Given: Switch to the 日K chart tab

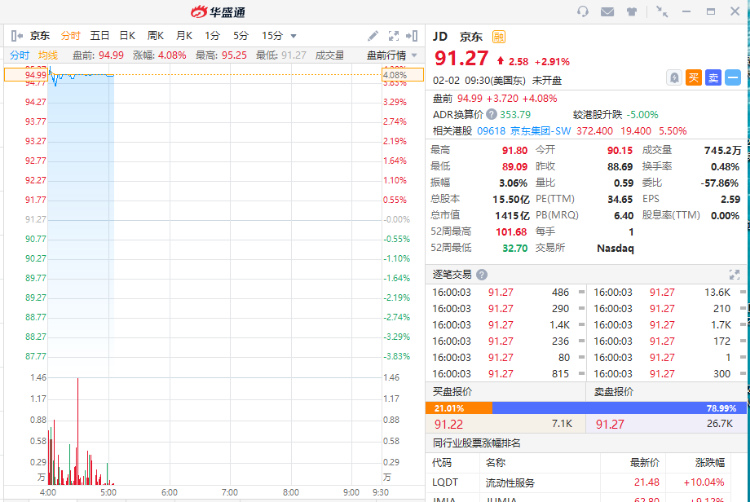Looking at the screenshot, I should pyautogui.click(x=127, y=35).
